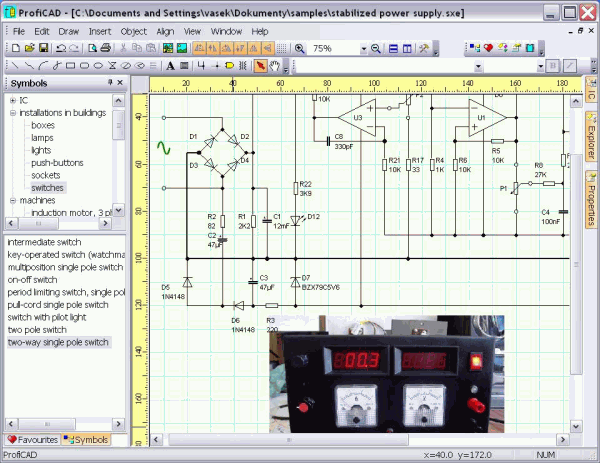Tile windows horizontally
The height and width of the screenshot is (463, 600).
[393, 49]
